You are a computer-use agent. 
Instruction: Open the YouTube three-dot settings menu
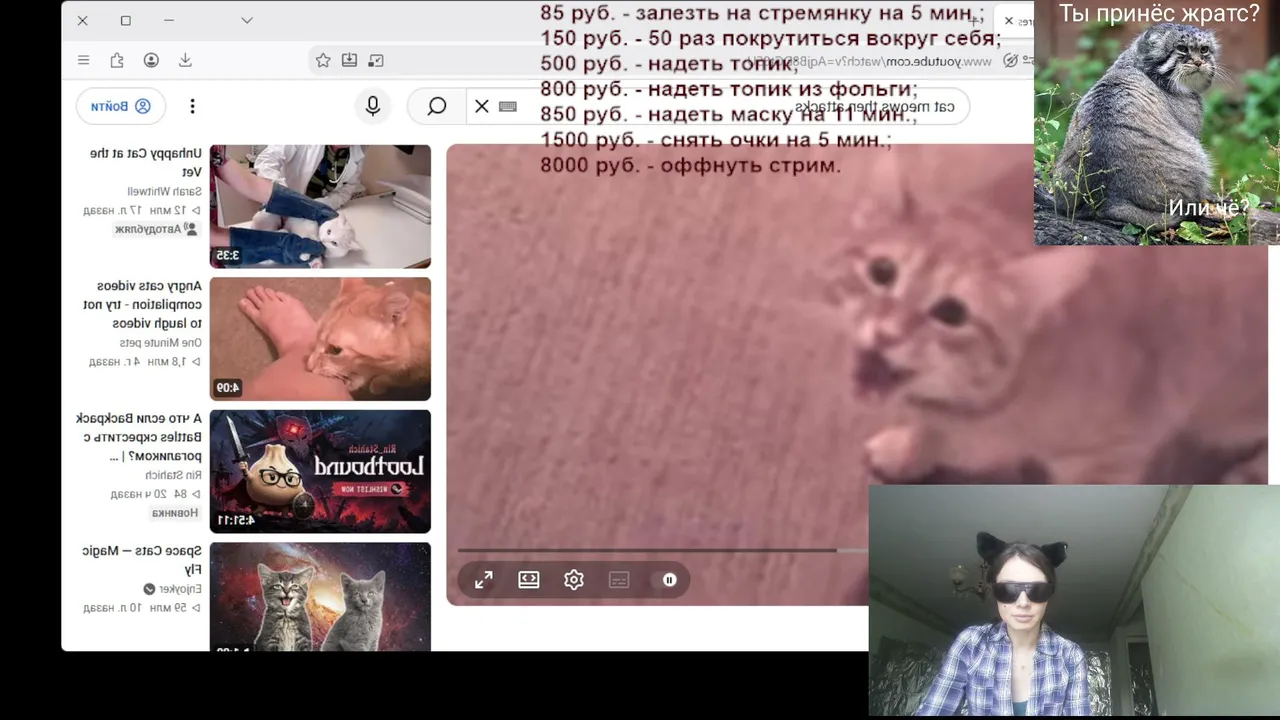[x=193, y=106]
